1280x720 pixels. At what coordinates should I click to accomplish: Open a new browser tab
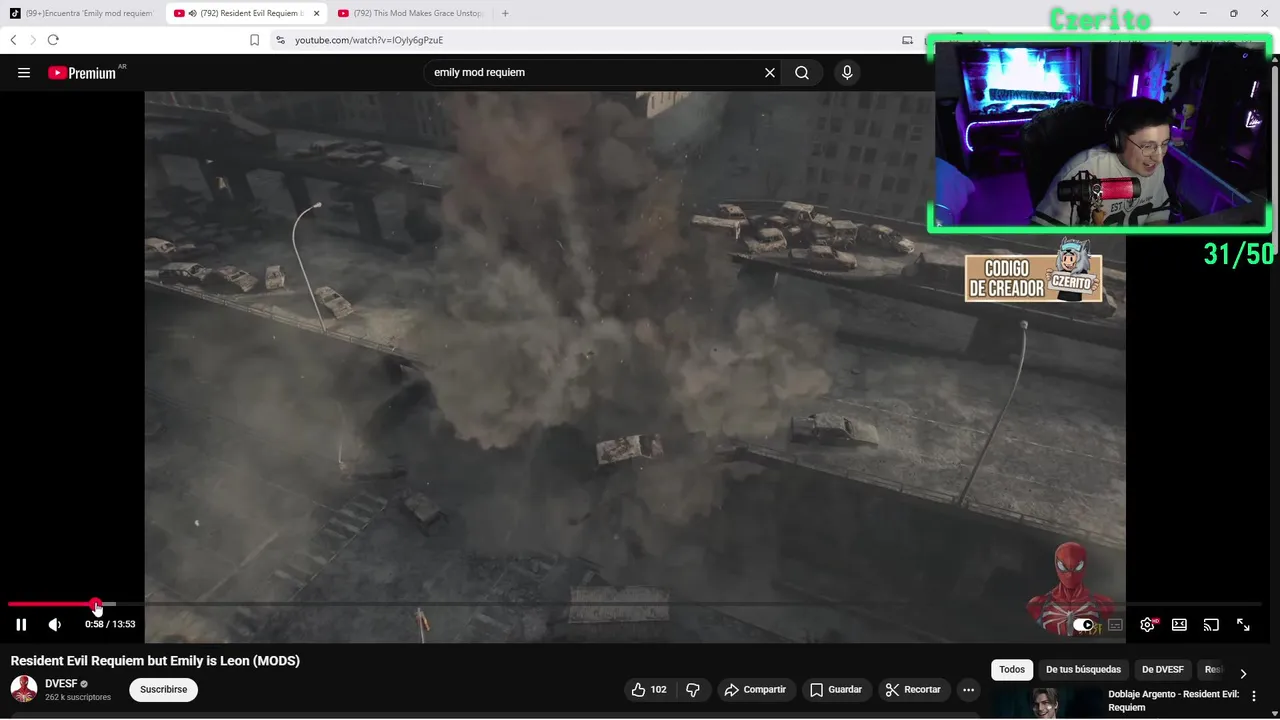click(505, 13)
